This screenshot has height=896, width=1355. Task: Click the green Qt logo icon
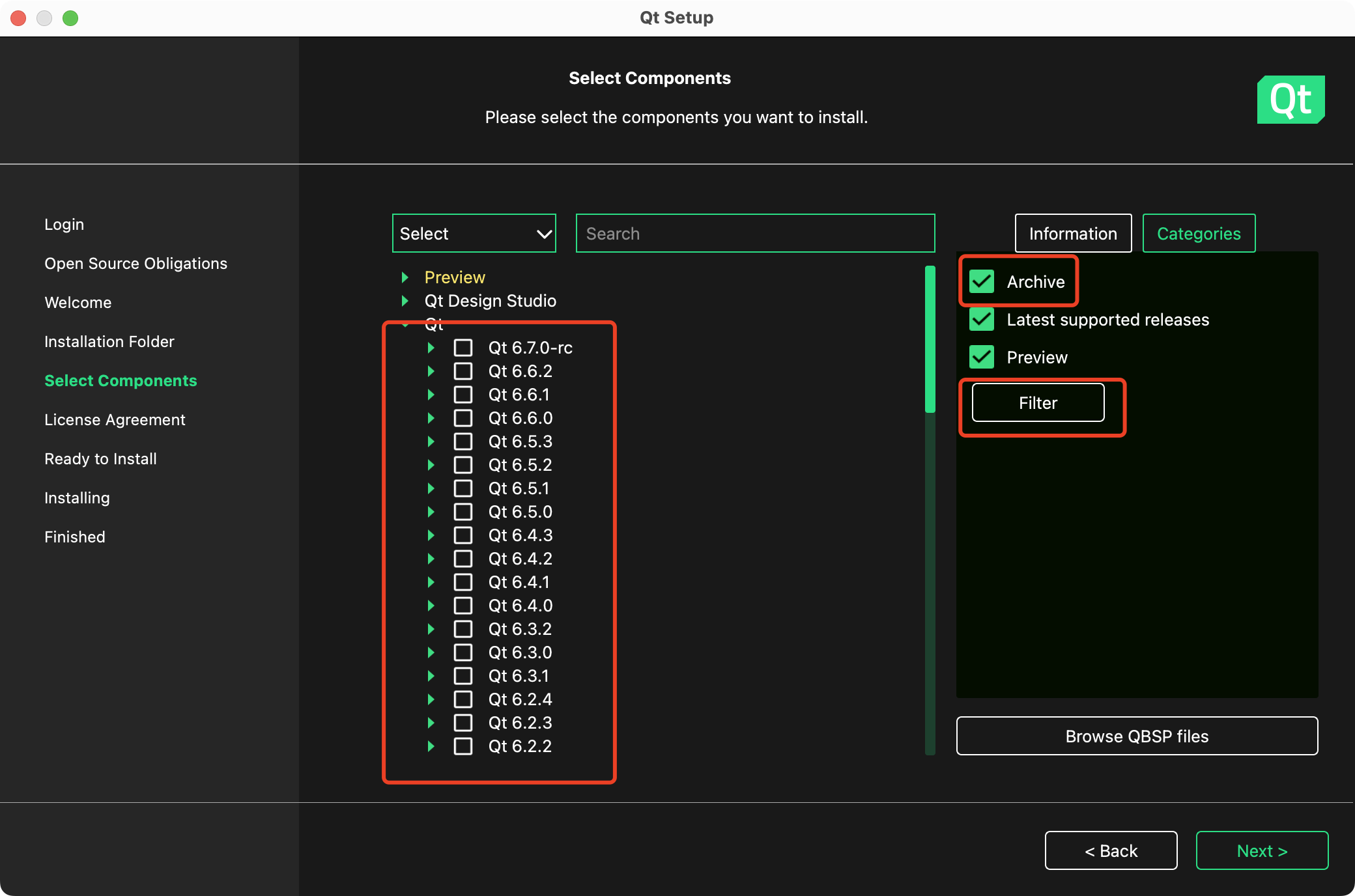click(x=1291, y=100)
